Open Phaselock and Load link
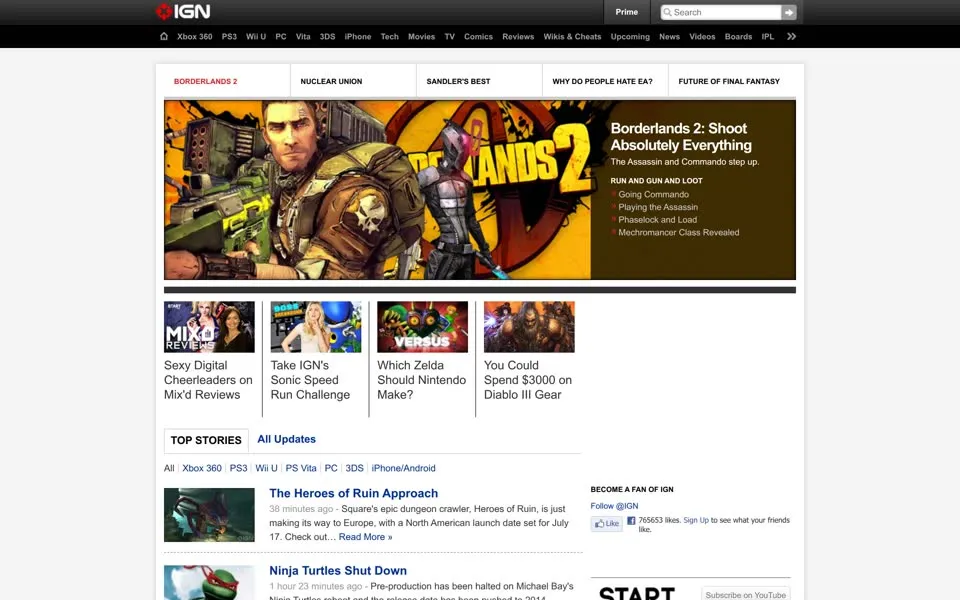 tap(658, 220)
